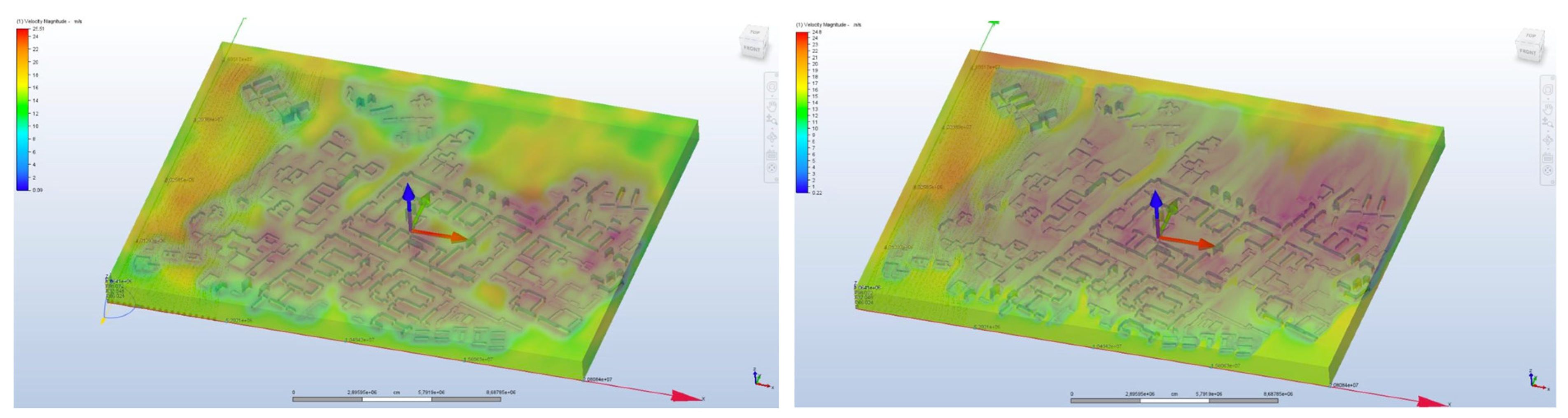This screenshot has width=1568, height=418.
Task: Click the bottom round icon in left navigation bar
Action: point(772,168)
